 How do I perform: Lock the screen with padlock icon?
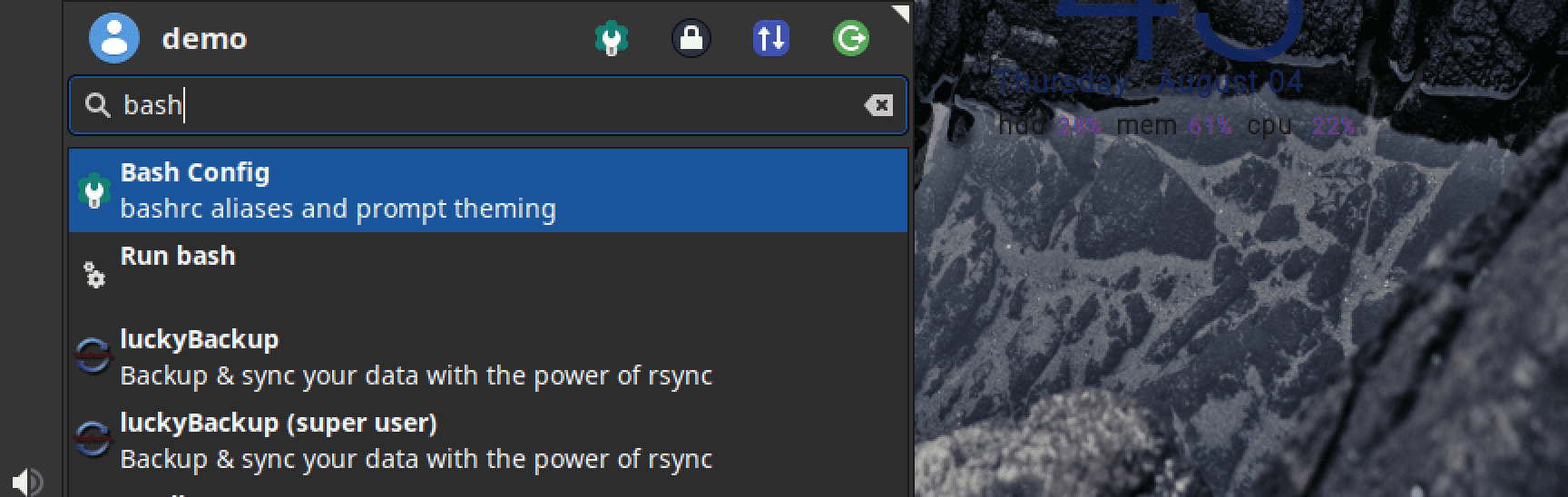click(x=691, y=38)
